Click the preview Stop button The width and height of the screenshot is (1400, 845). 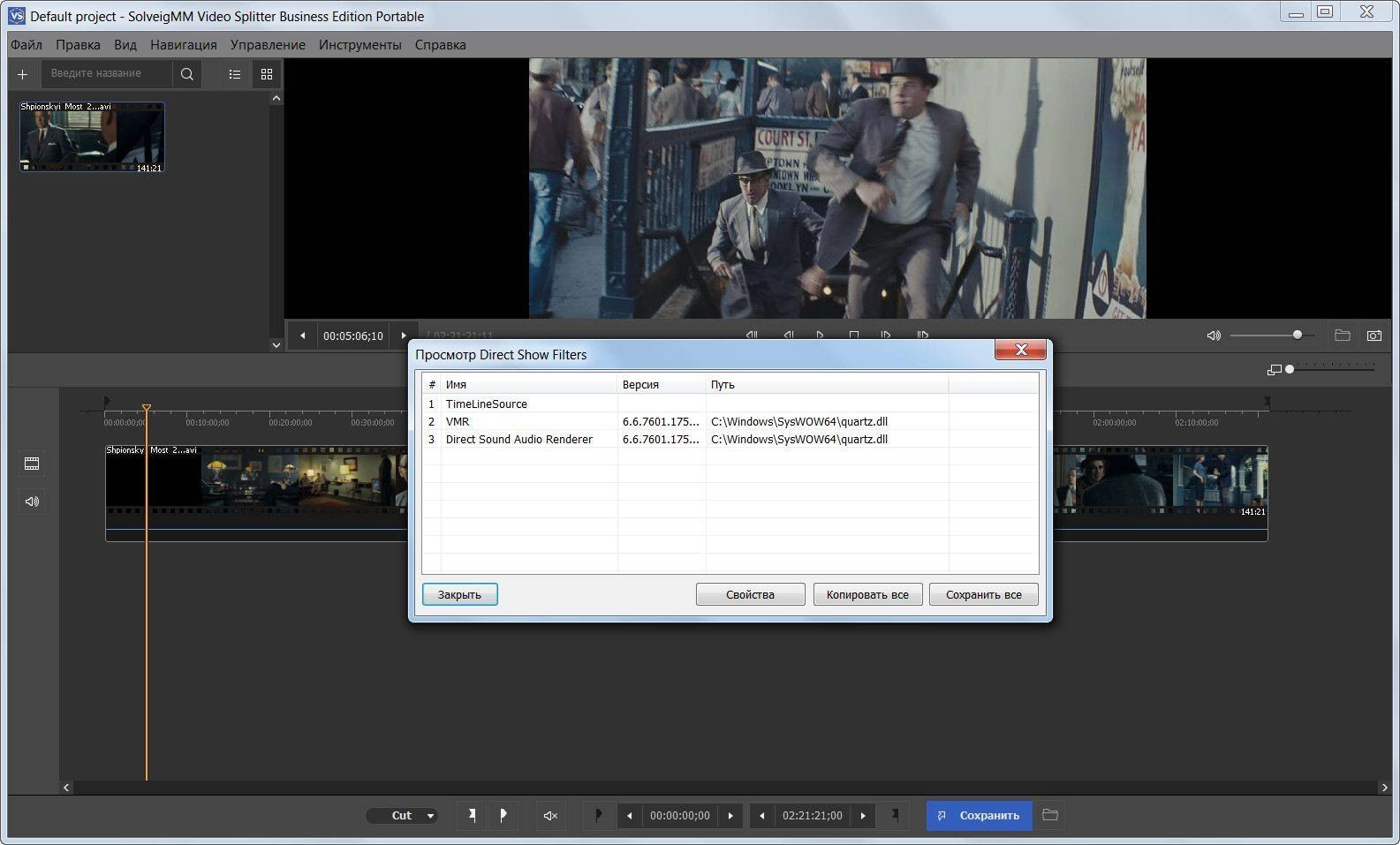[853, 336]
